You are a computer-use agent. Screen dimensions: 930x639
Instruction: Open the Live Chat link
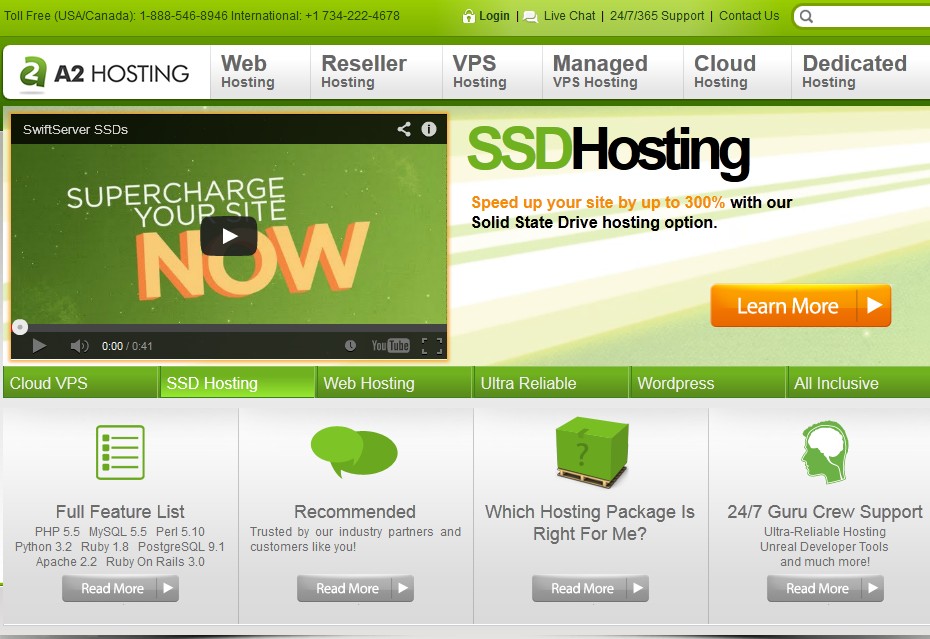coord(569,16)
